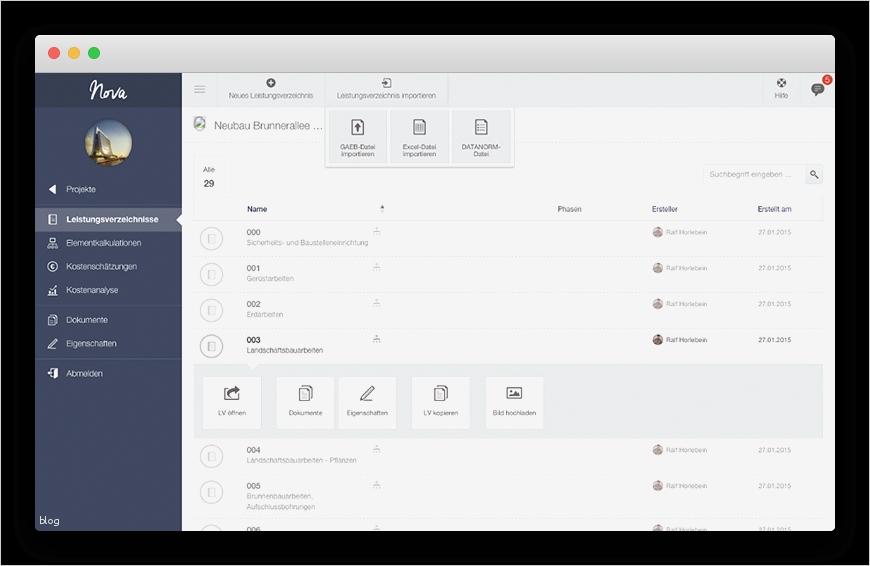The image size is (870, 566).
Task: Choose DATANORM-Datei import option
Action: click(x=481, y=137)
